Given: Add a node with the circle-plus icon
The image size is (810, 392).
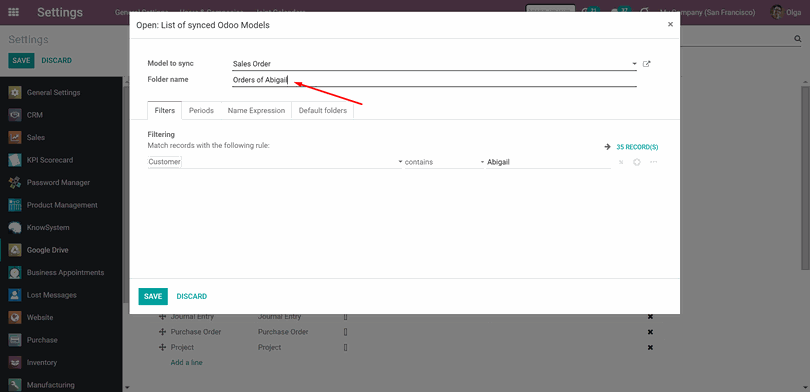Looking at the screenshot, I should pyautogui.click(x=637, y=162).
